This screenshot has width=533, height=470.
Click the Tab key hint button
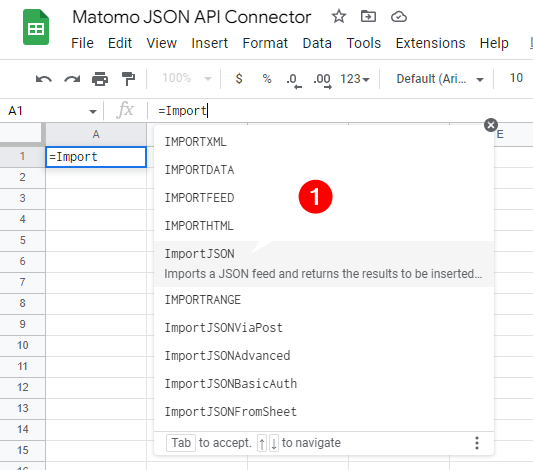point(181,443)
